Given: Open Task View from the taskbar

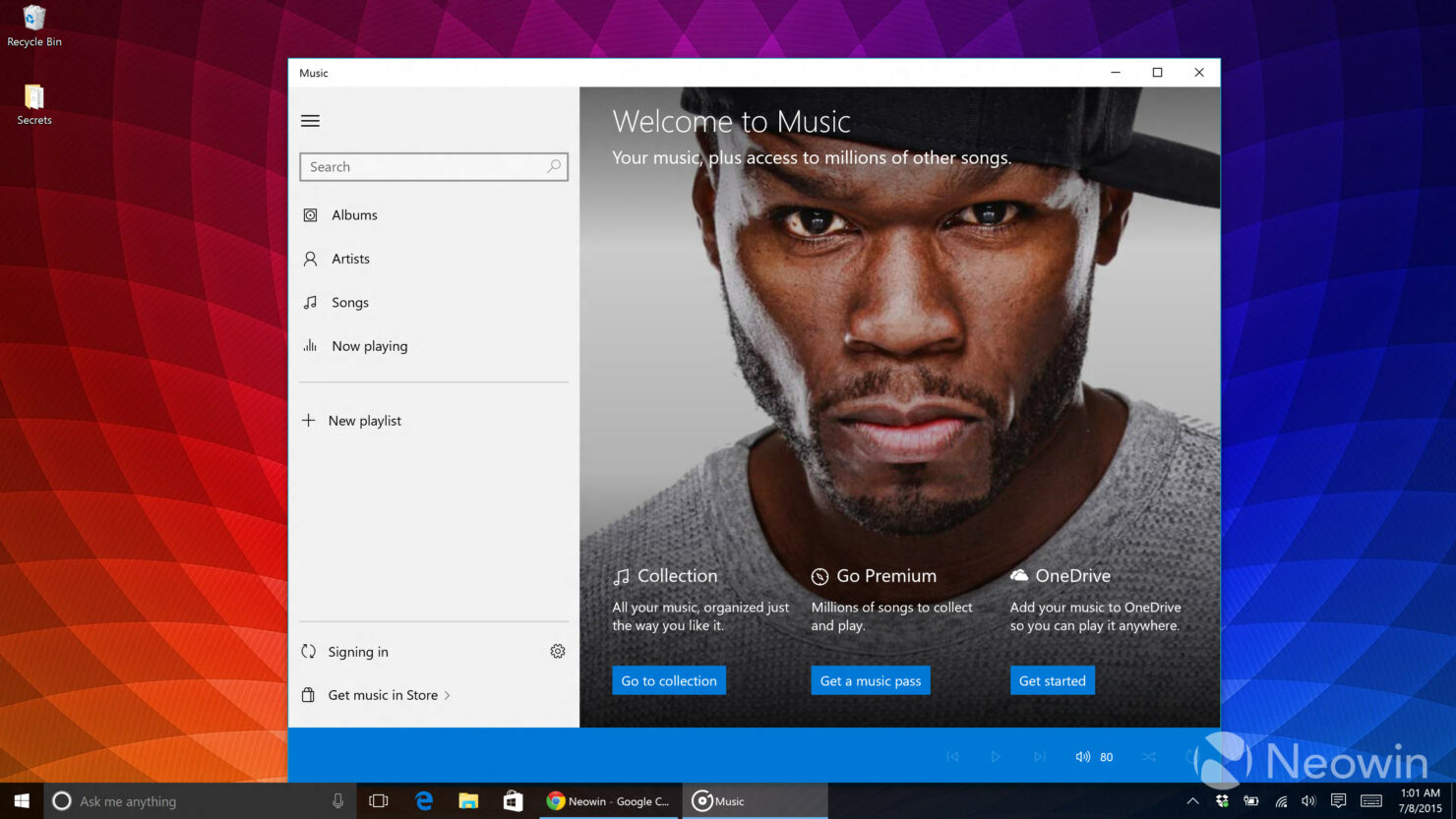Looking at the screenshot, I should [379, 801].
